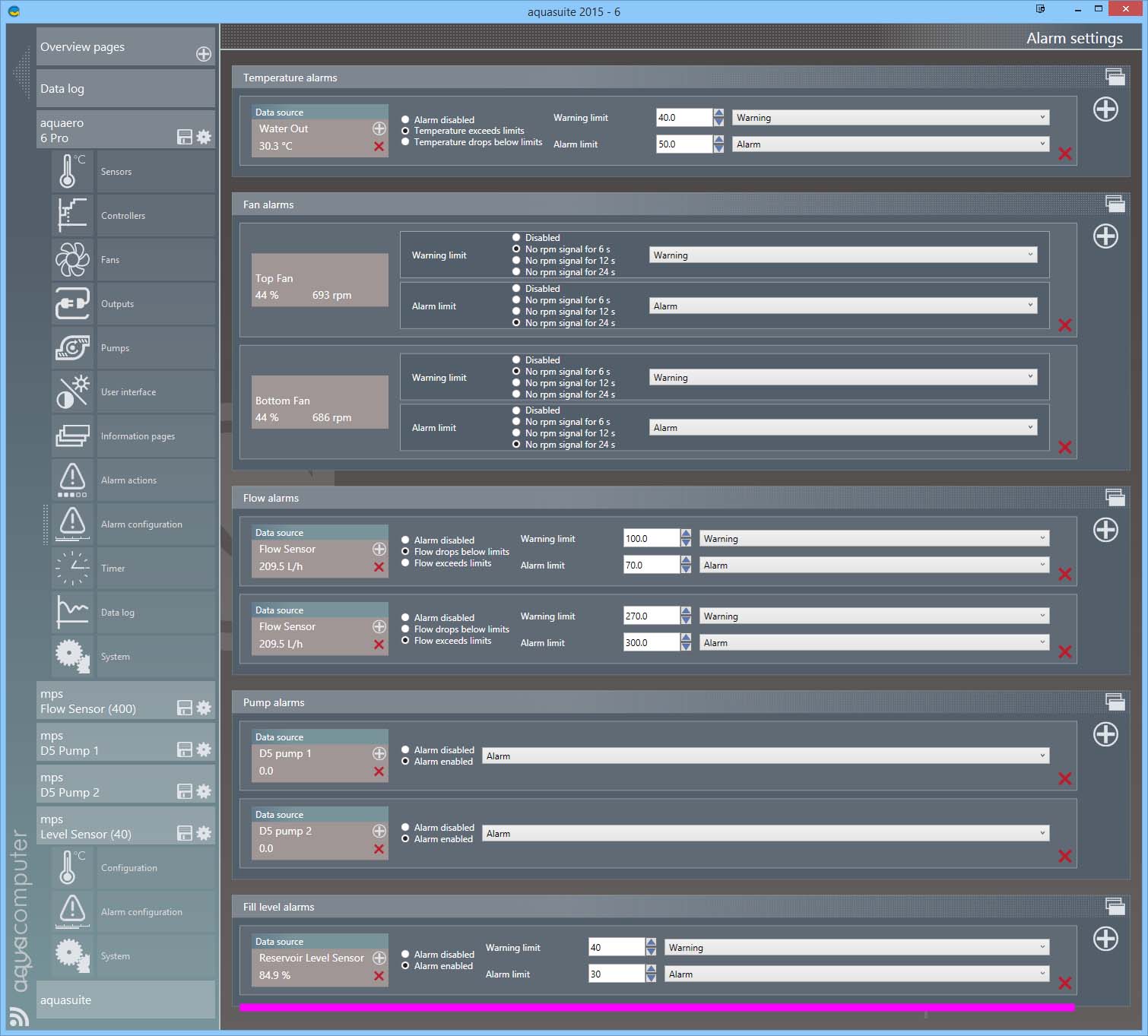Click the Pumps icon in sidebar

[72, 348]
